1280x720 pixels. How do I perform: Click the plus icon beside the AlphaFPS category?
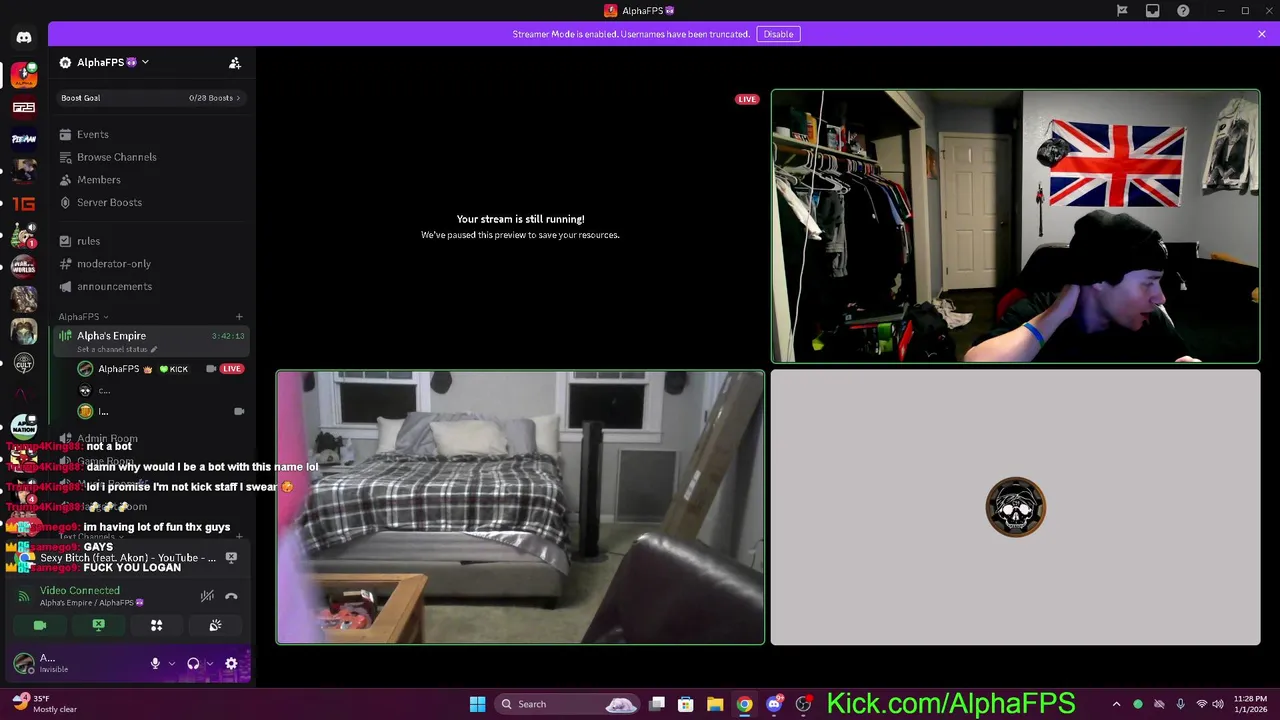coord(239,317)
